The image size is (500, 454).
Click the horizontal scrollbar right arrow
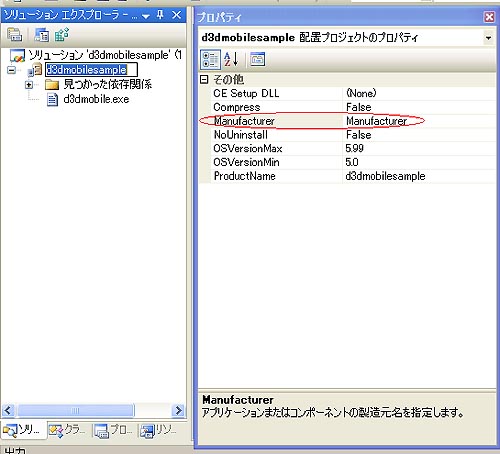pyautogui.click(x=179, y=410)
